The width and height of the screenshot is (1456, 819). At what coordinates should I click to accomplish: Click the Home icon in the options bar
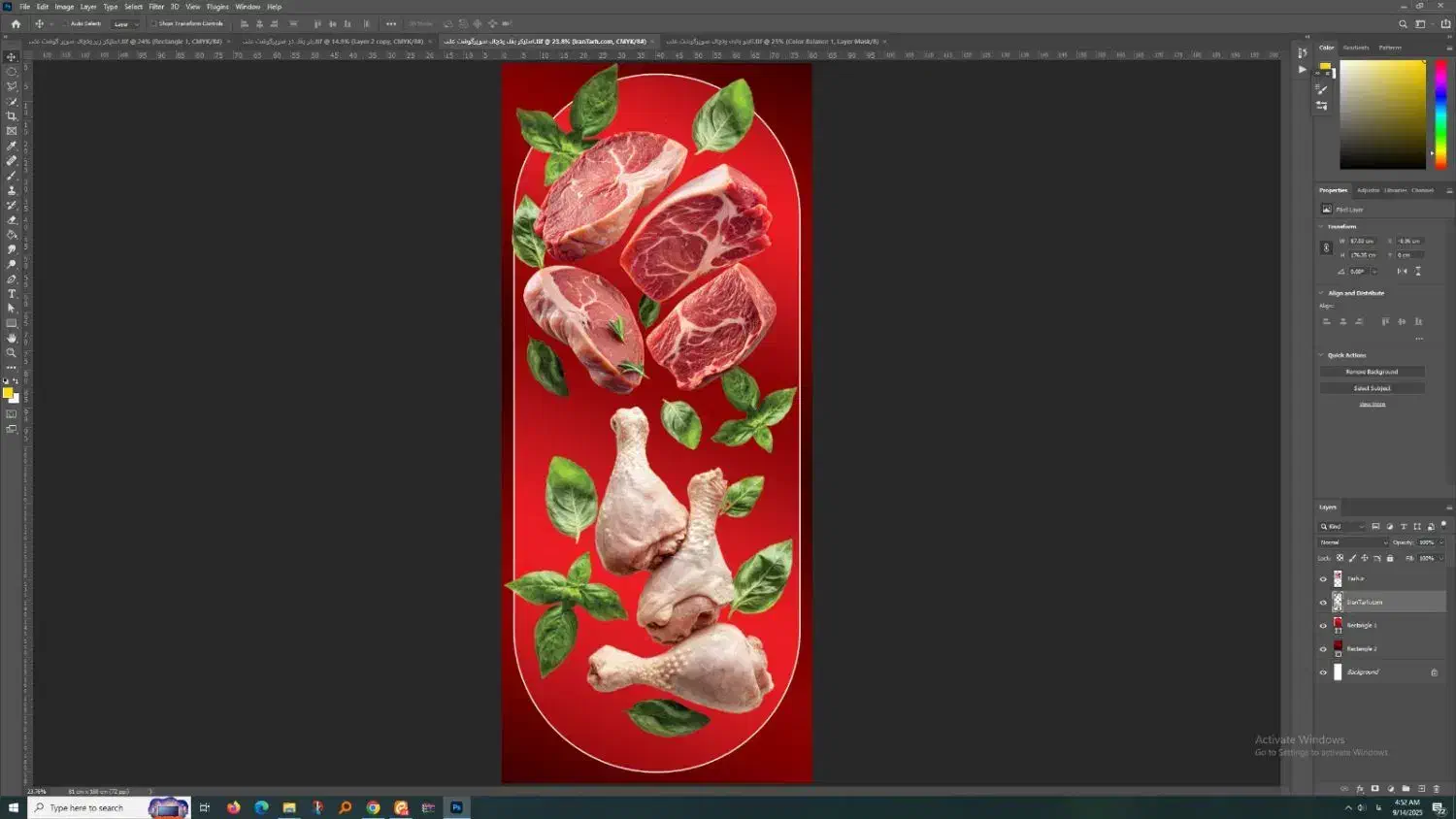point(16,23)
